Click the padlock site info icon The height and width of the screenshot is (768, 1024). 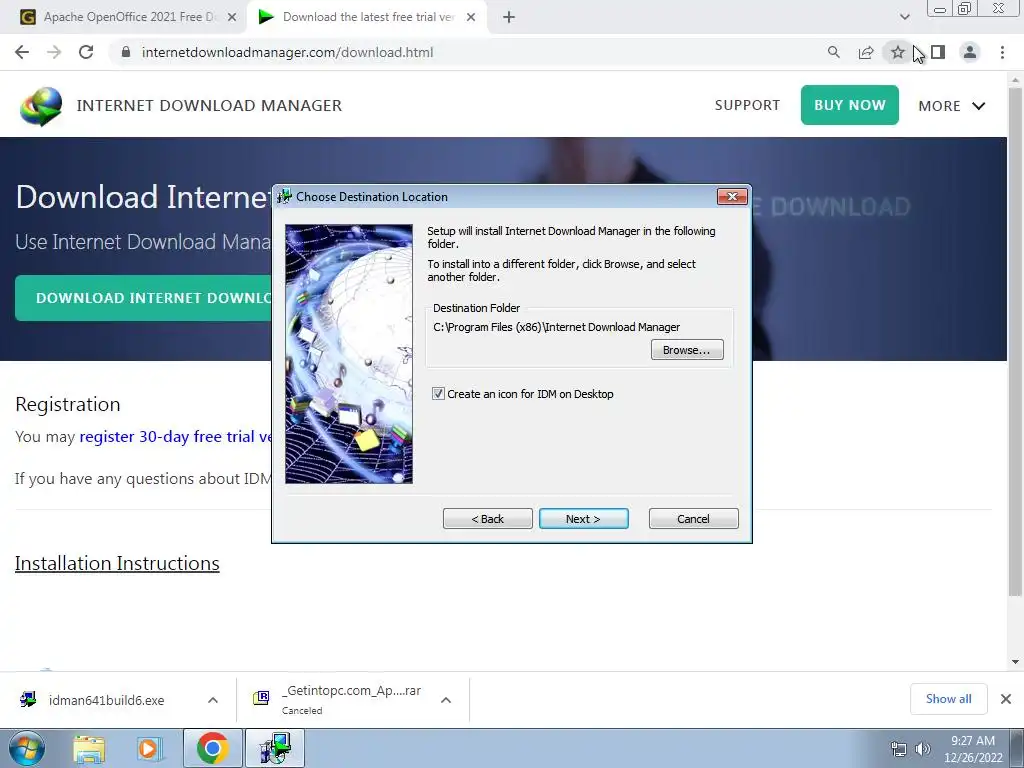(x=126, y=52)
